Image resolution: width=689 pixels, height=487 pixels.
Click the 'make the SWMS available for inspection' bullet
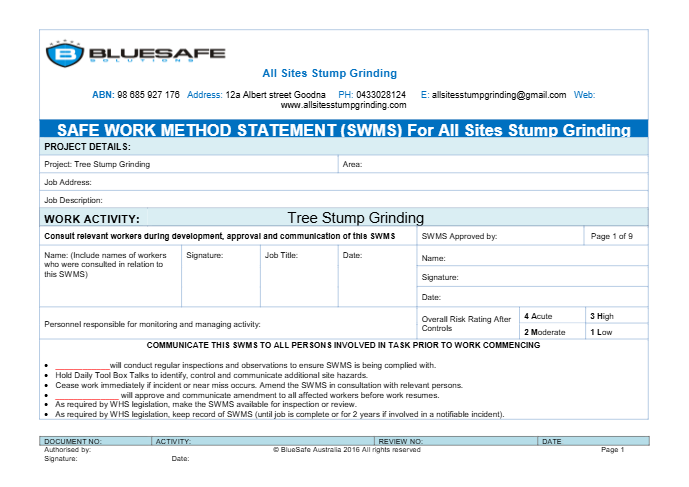206,404
